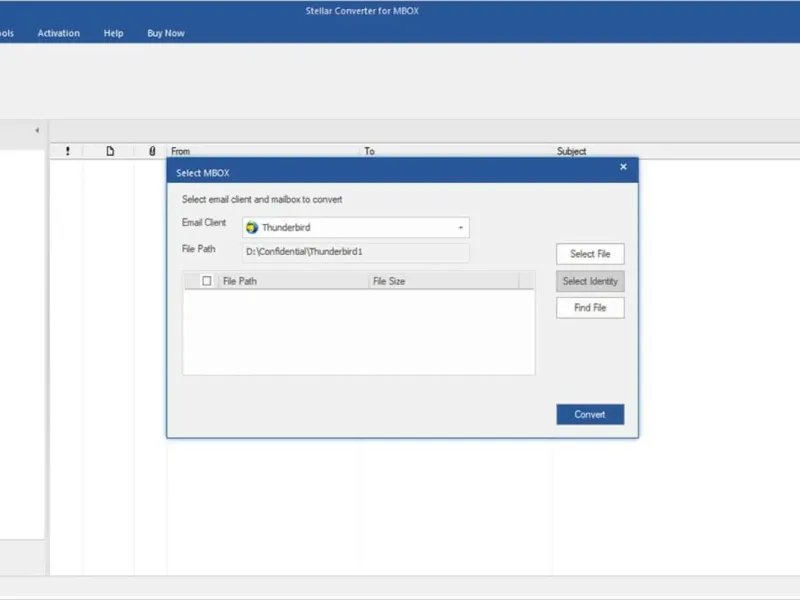The height and width of the screenshot is (600, 800).
Task: Open the Activation menu
Action: click(x=59, y=33)
